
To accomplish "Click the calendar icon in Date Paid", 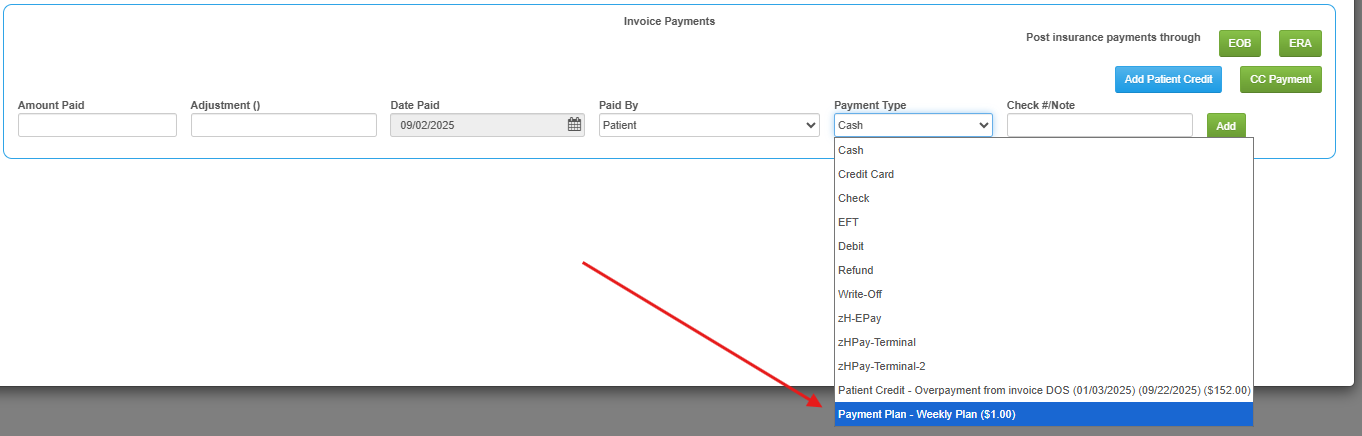I will (x=574, y=125).
